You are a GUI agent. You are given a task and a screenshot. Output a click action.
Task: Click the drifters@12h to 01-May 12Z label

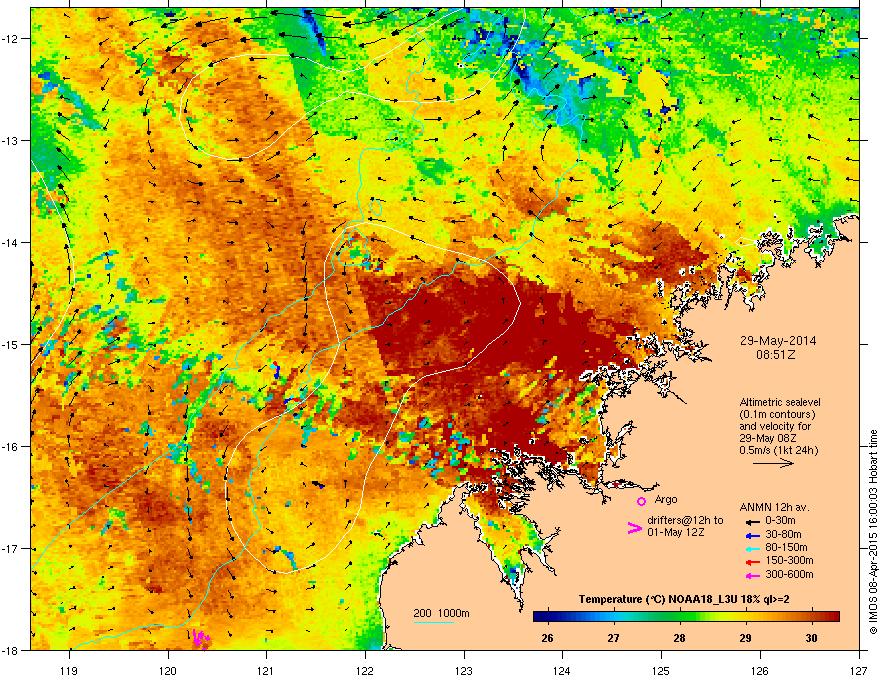[685, 526]
